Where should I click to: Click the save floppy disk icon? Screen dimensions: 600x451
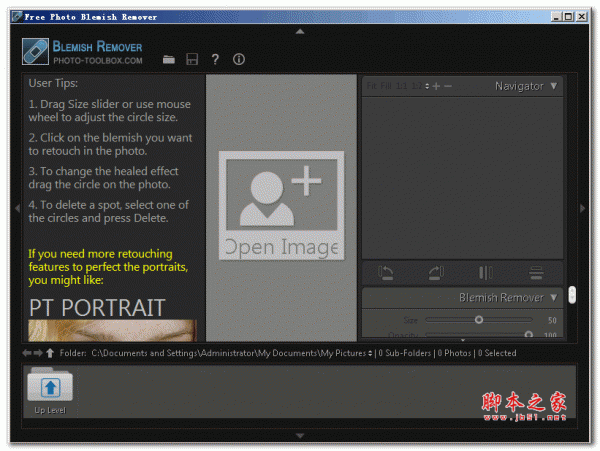coord(192,59)
